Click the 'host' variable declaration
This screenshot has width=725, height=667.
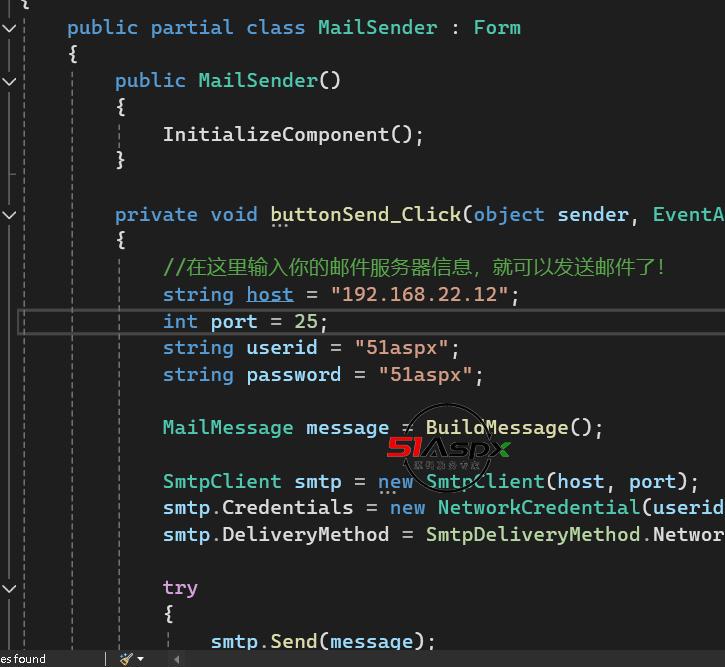point(270,295)
